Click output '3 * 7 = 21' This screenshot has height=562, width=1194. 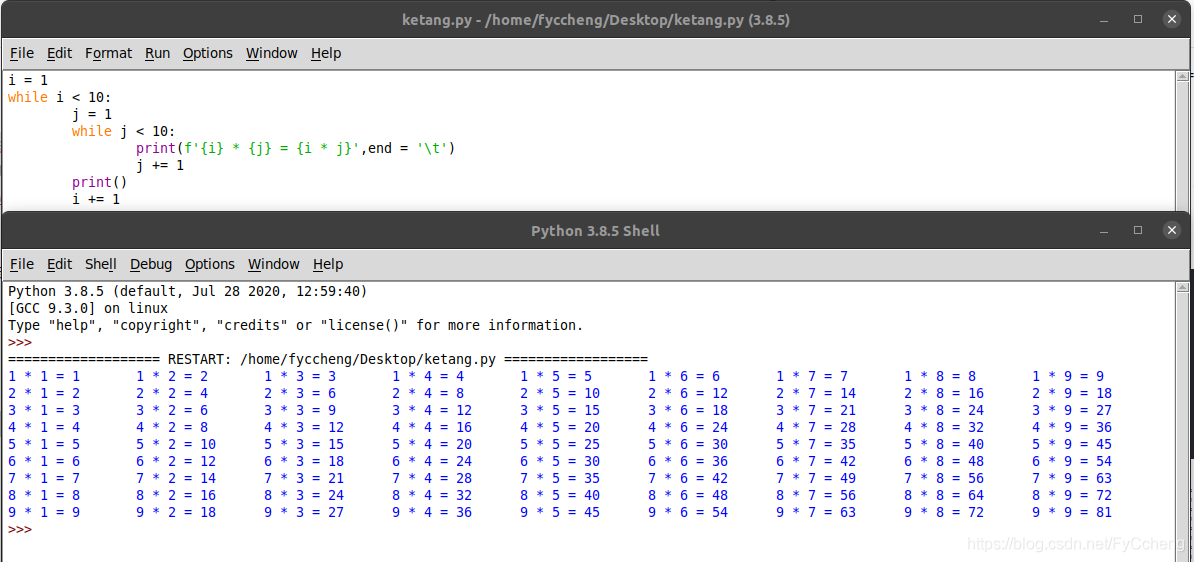tap(816, 410)
